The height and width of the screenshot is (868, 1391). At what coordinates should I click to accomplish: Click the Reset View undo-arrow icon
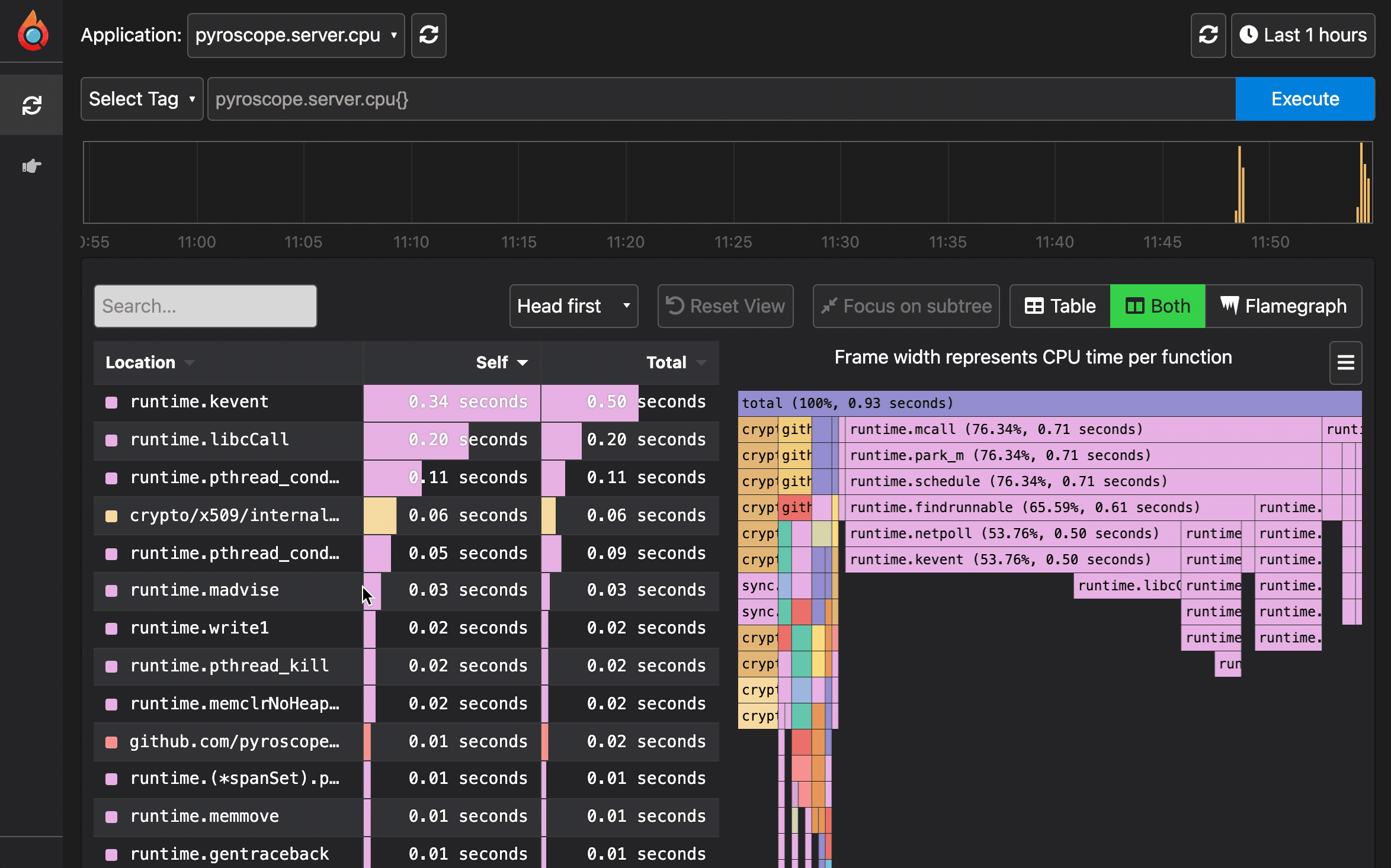tap(675, 306)
